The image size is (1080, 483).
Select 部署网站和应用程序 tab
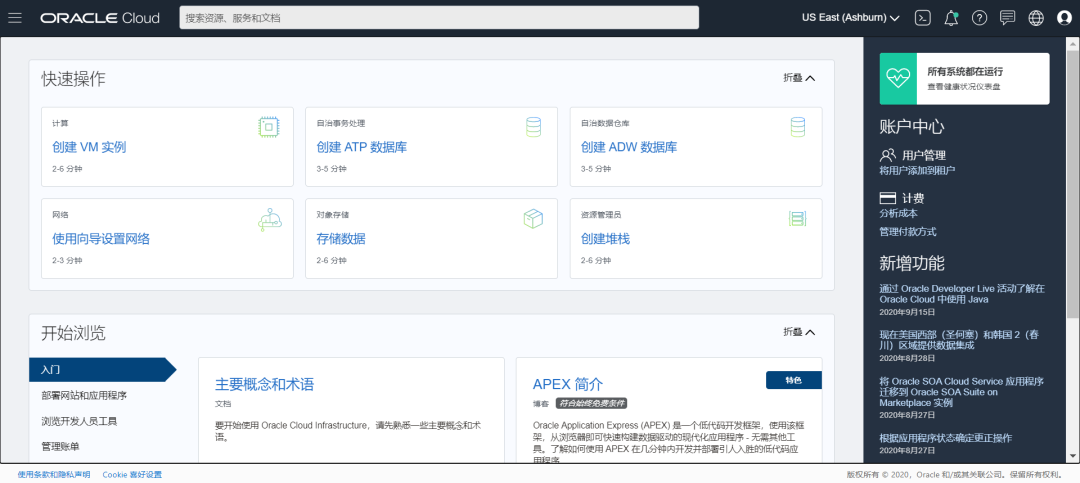[x=84, y=395]
